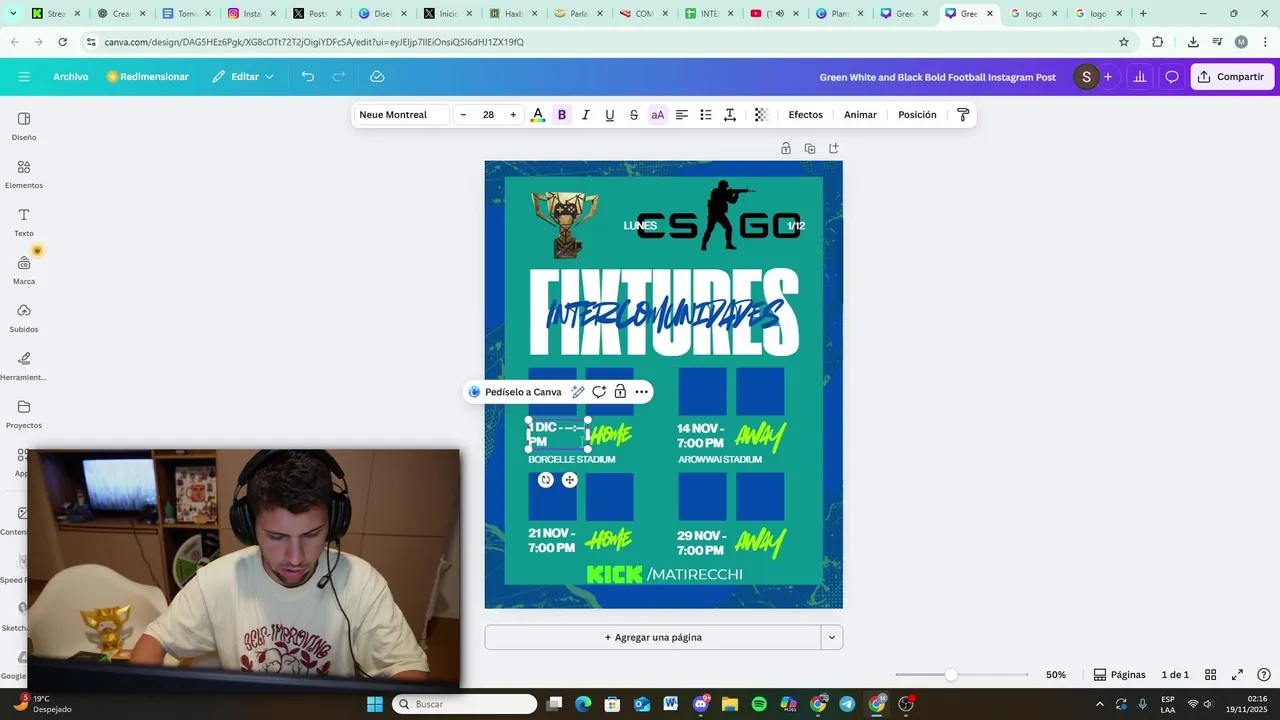Open analytics bar chart icon
1280x720 pixels.
1139,77
